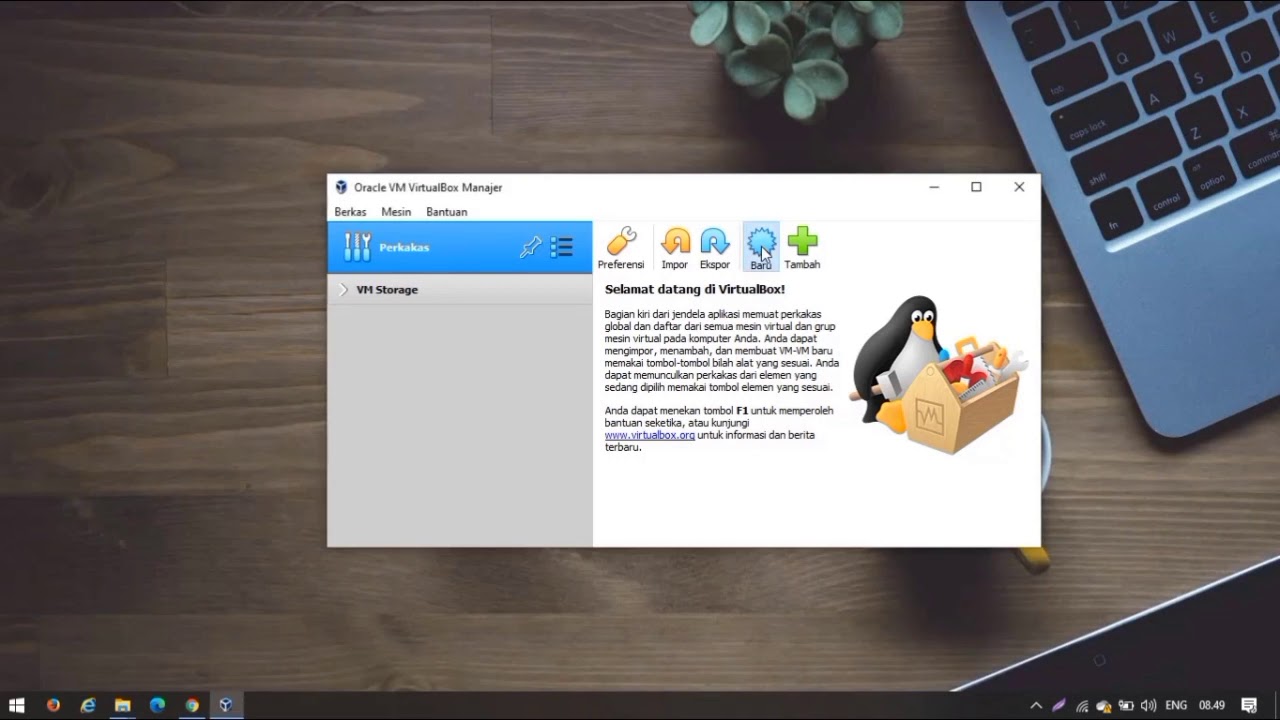Open File Explorer from the taskbar

[122, 705]
